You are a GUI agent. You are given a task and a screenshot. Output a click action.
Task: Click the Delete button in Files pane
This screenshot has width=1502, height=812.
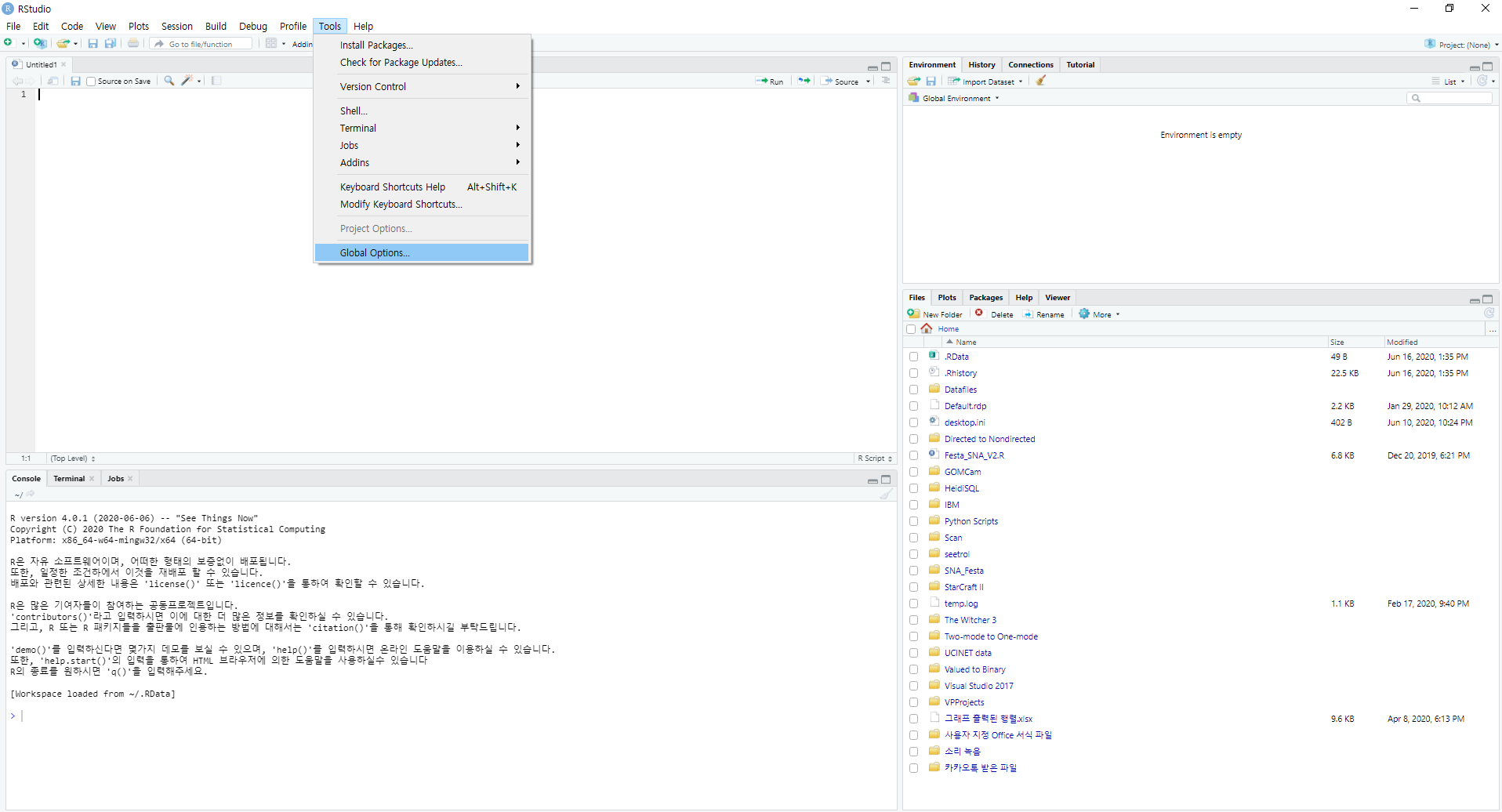click(x=994, y=314)
